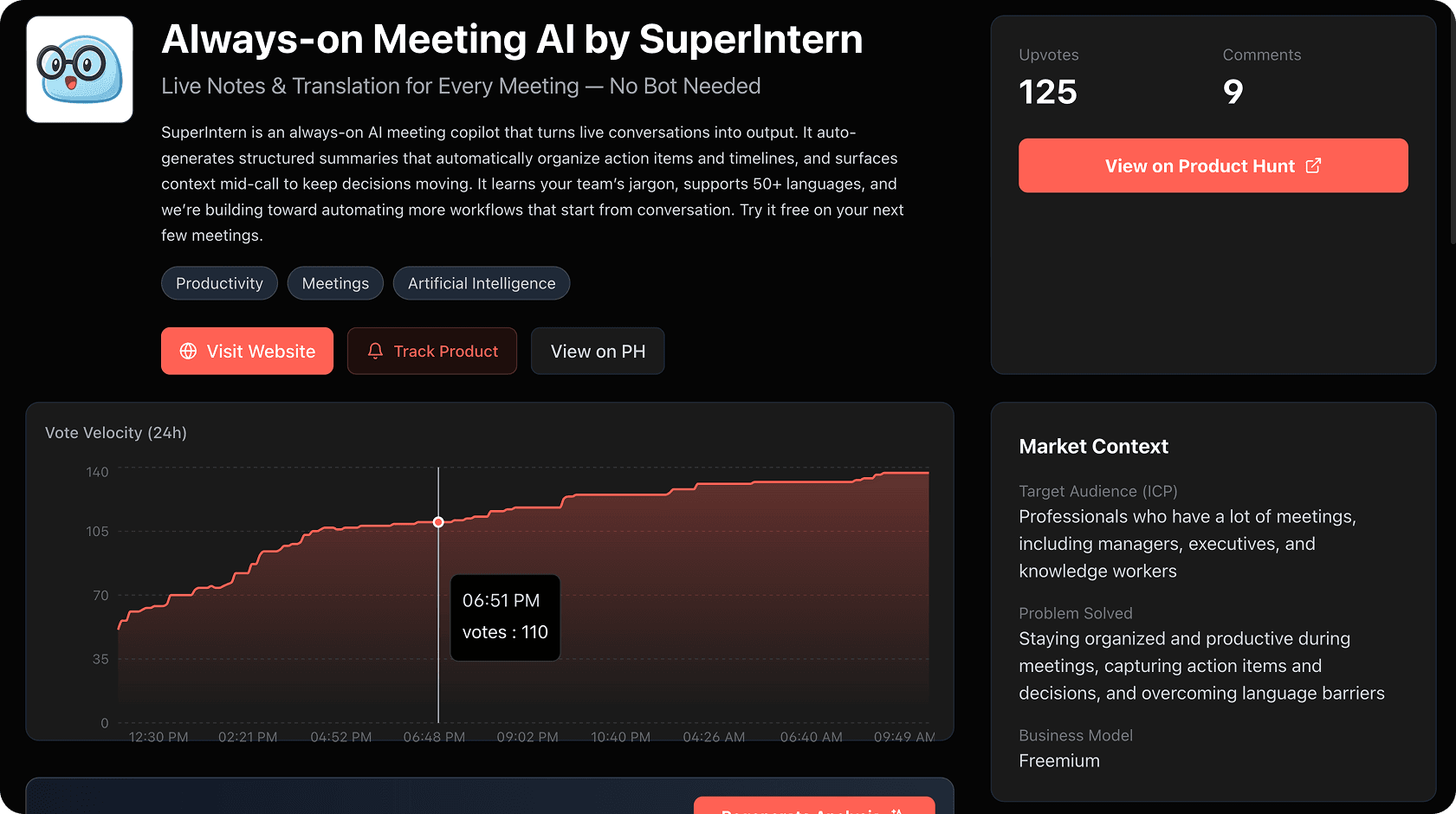Click the 06:51 PM votes tooltip
This screenshot has height=814, width=1456.
tap(505, 617)
